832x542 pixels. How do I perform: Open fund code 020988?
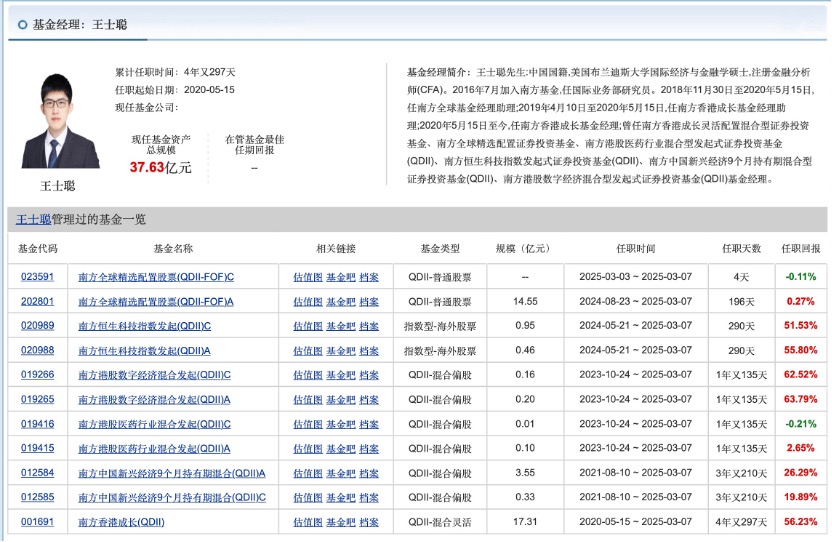click(x=37, y=350)
